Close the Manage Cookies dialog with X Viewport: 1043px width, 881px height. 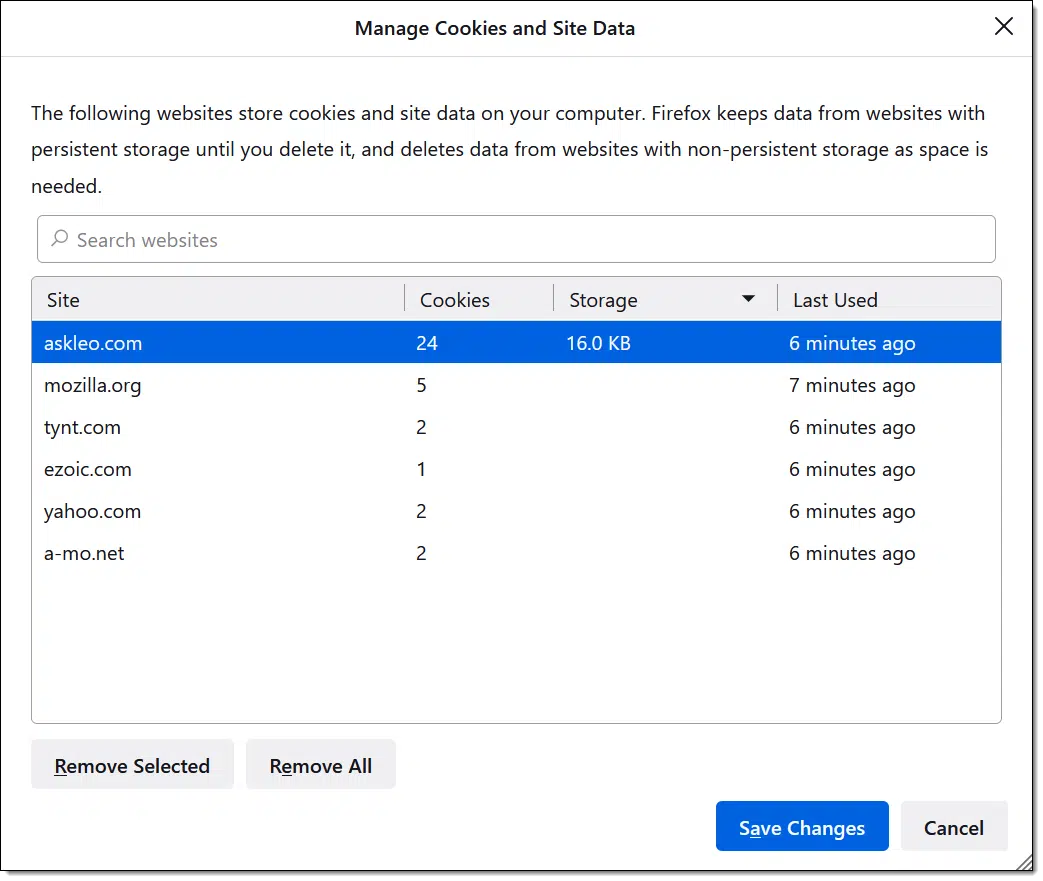pyautogui.click(x=1003, y=27)
